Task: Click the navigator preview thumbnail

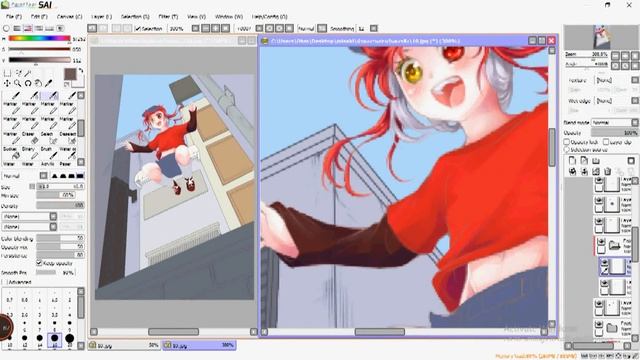Action: (601, 37)
